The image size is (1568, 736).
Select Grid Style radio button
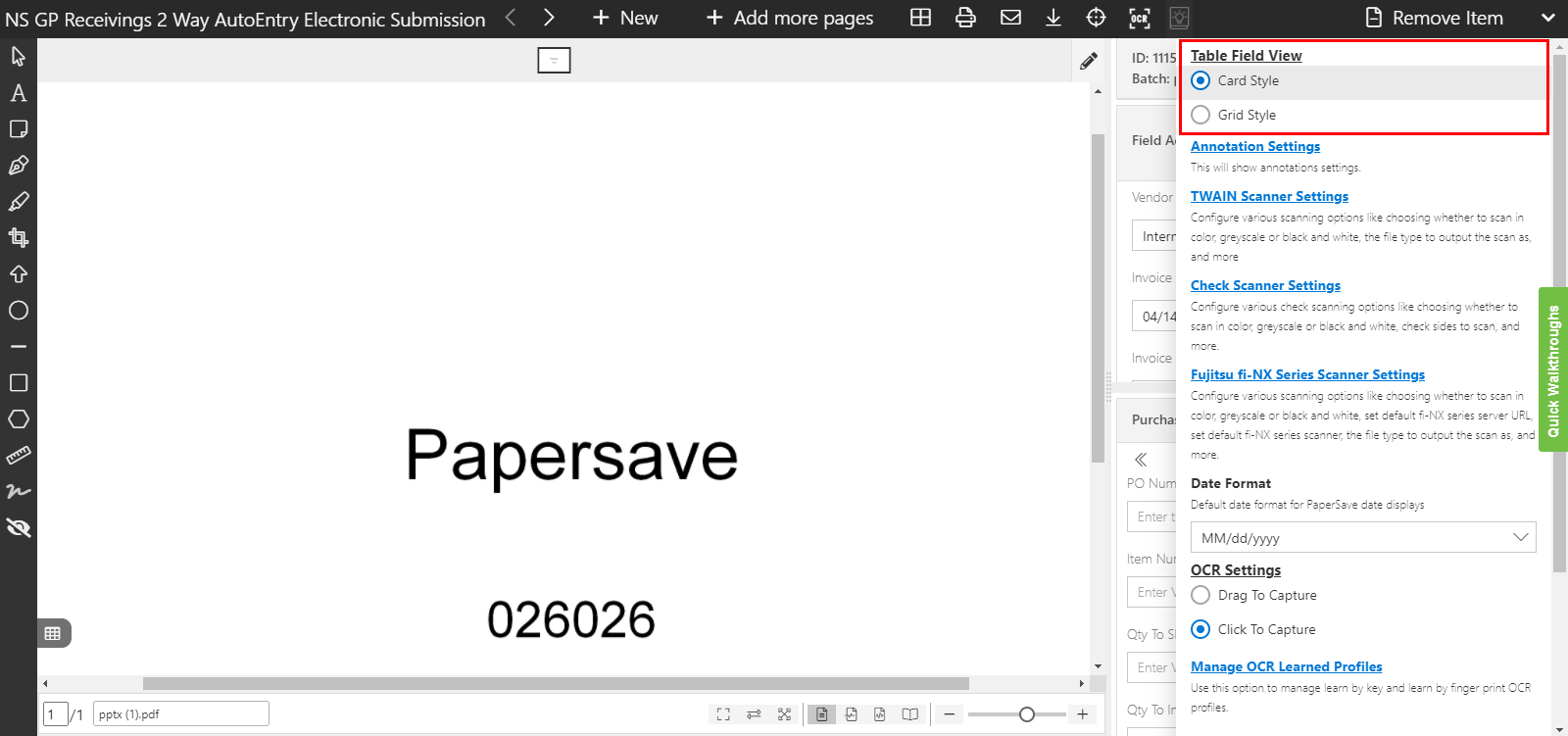point(1200,115)
